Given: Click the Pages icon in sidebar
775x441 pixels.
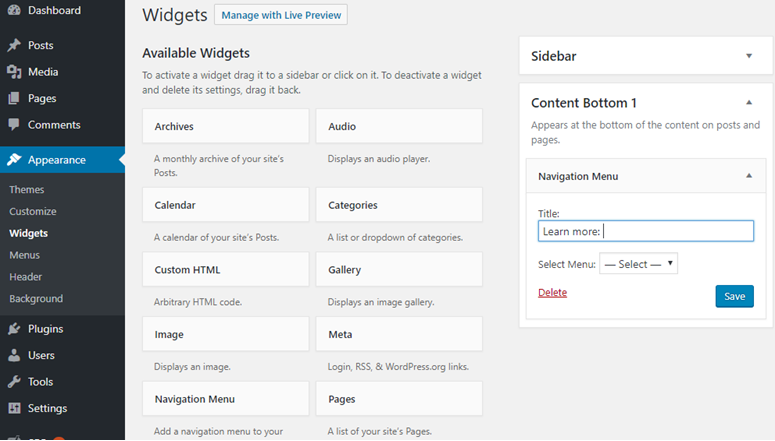Looking at the screenshot, I should click(x=14, y=98).
